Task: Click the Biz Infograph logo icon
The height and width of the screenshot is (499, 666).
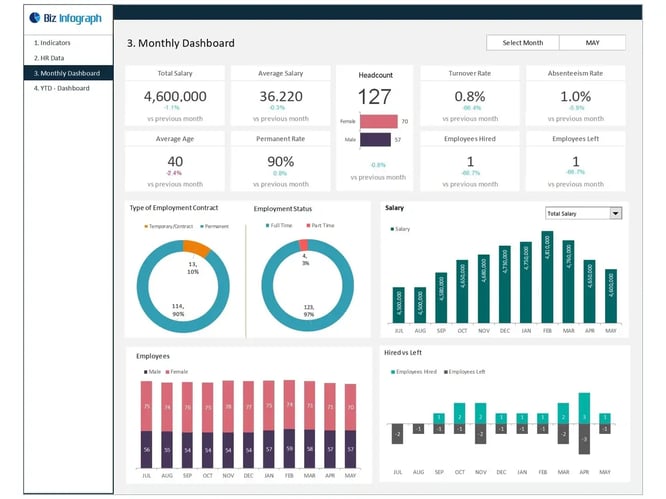Action: (34, 18)
